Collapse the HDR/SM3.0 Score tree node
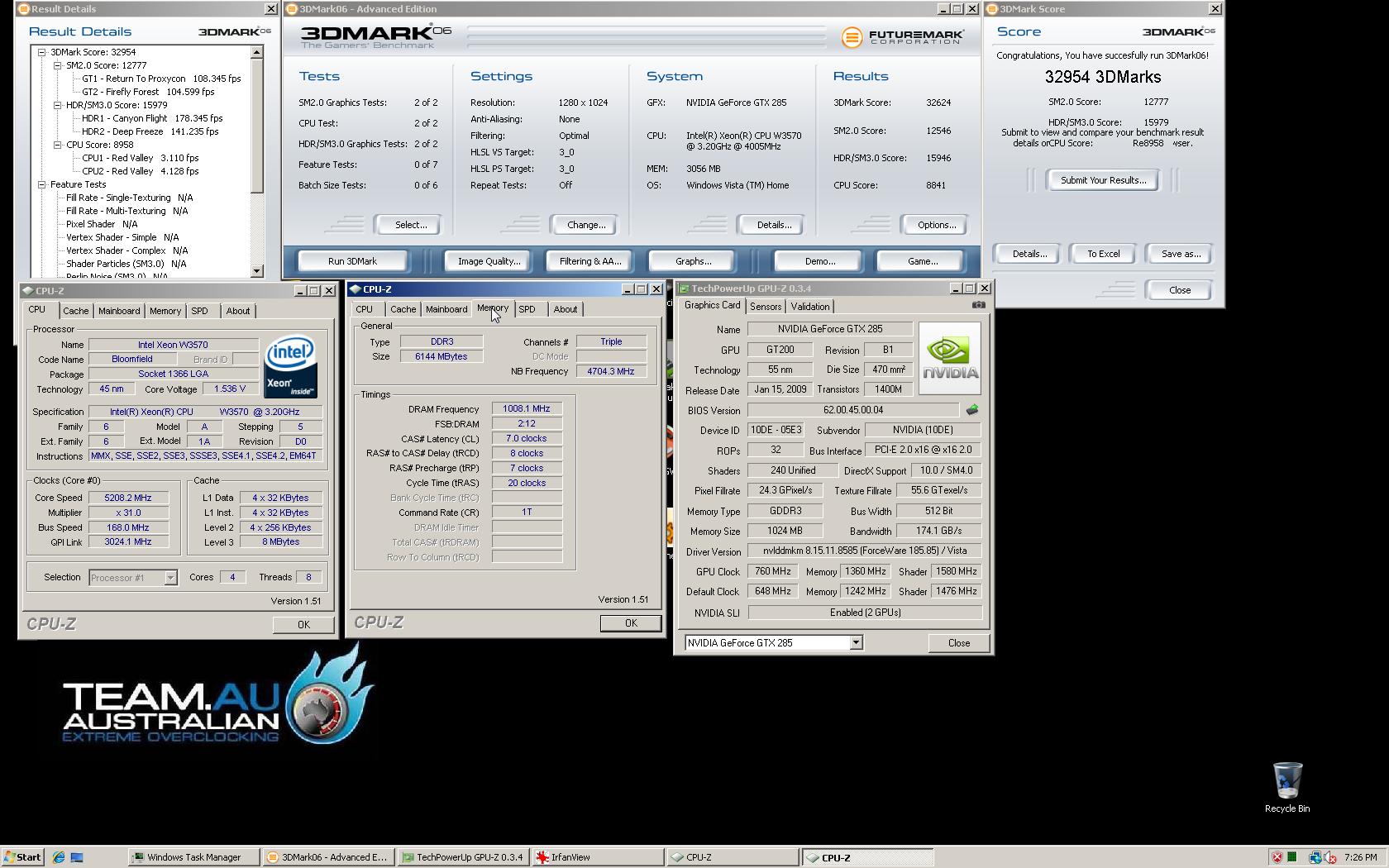1389x868 pixels. (57, 105)
